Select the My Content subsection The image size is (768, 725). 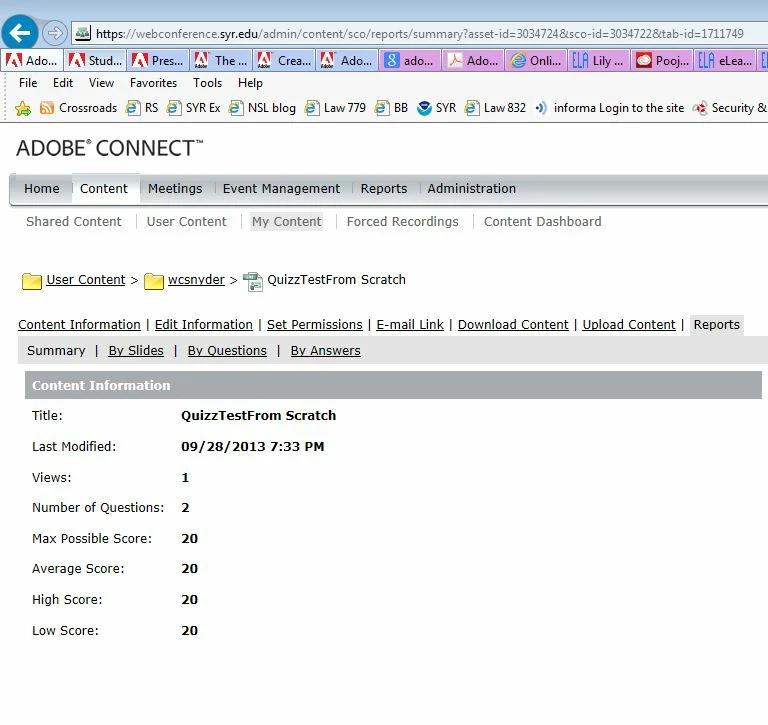287,221
